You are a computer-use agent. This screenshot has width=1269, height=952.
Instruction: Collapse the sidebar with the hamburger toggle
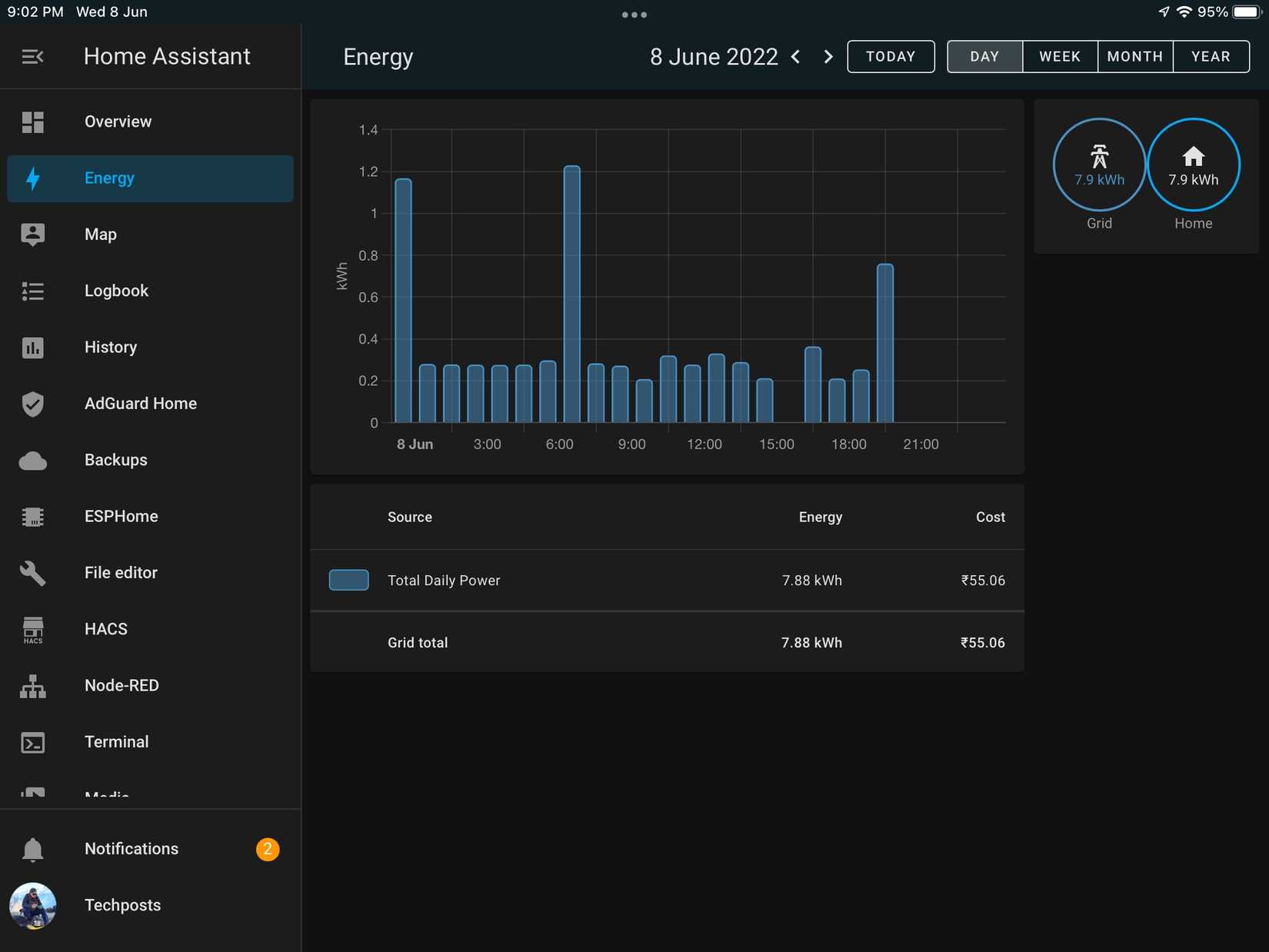pos(32,56)
